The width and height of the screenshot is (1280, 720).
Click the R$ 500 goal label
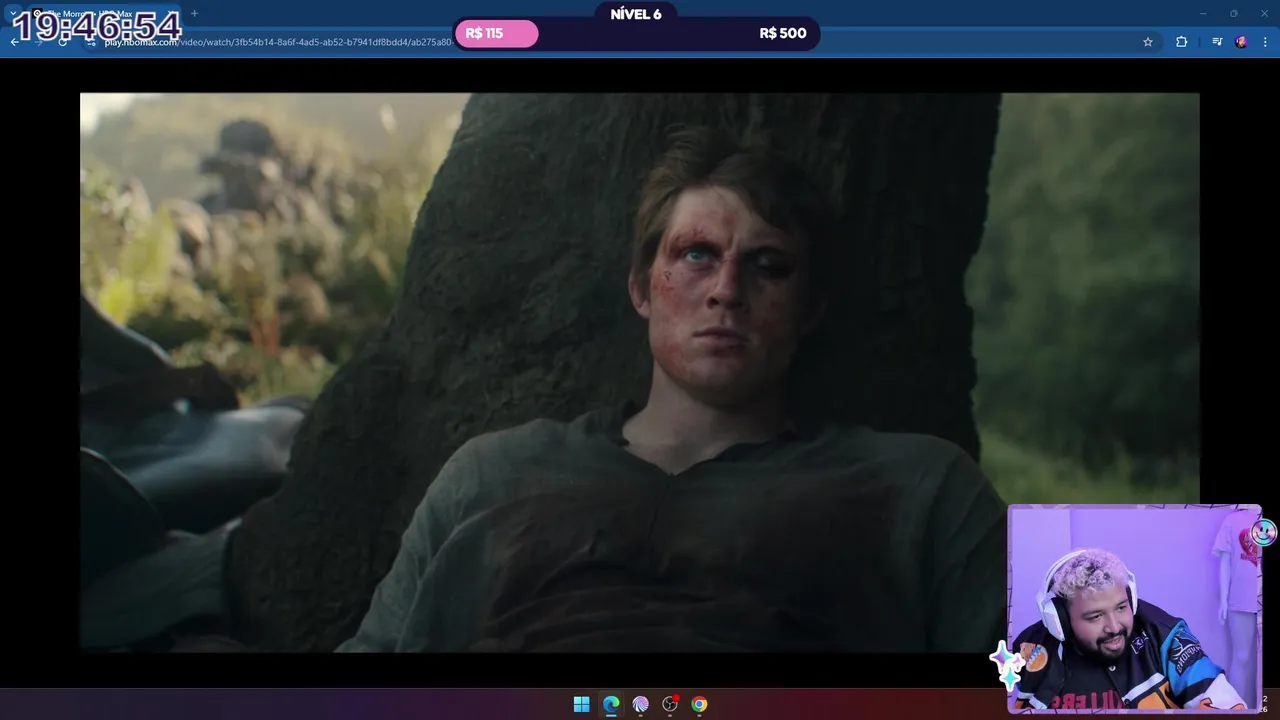coord(783,34)
